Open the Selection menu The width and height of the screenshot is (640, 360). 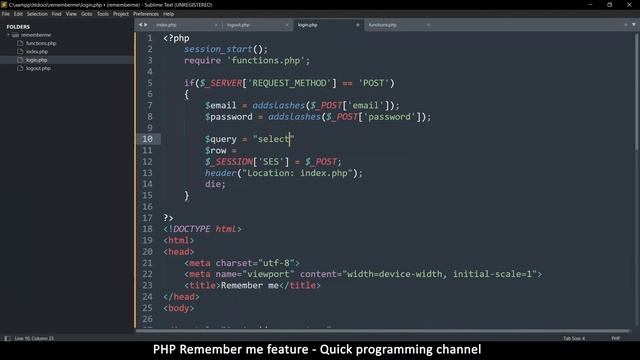pyautogui.click(x=37, y=14)
